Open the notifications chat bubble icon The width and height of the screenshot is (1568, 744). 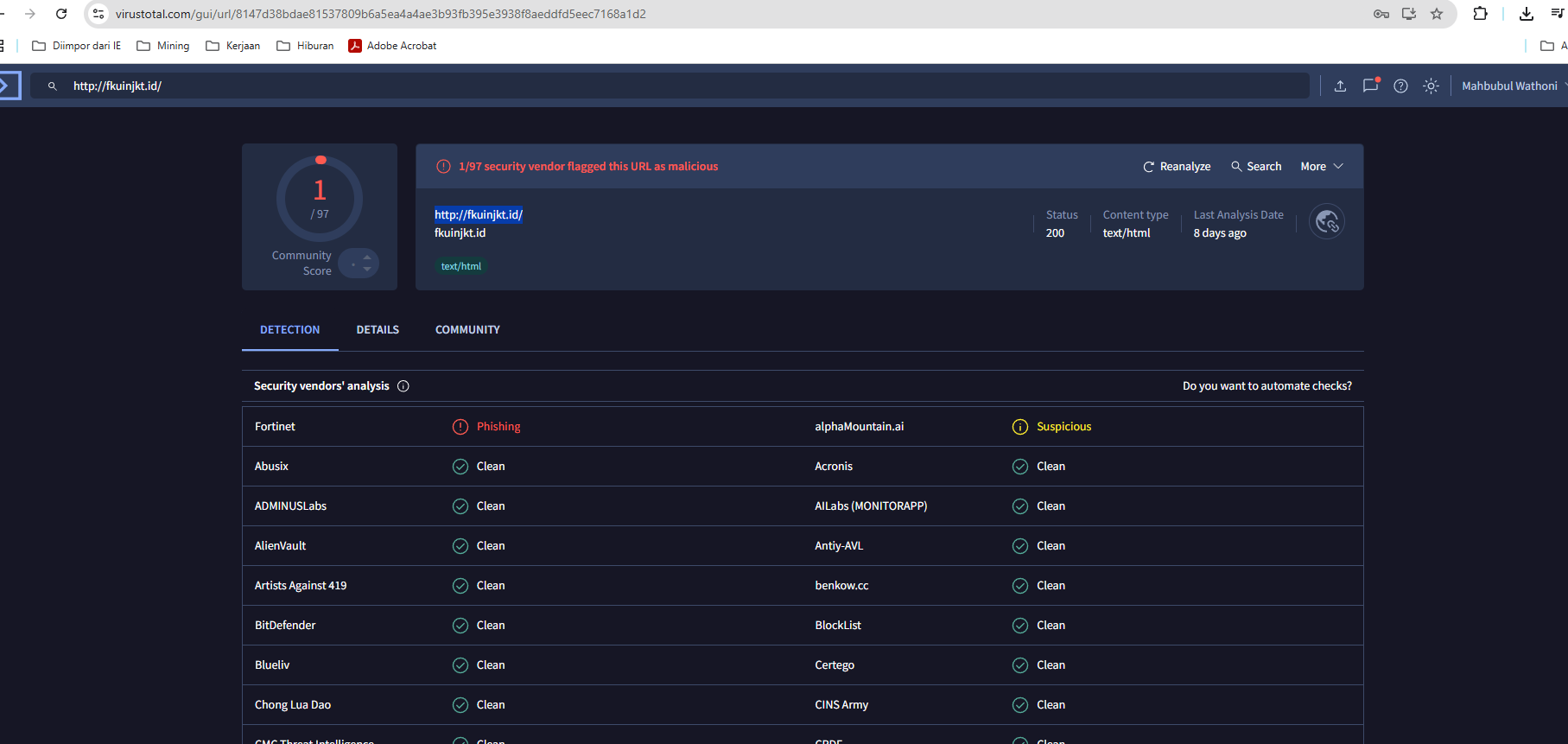click(x=1370, y=86)
